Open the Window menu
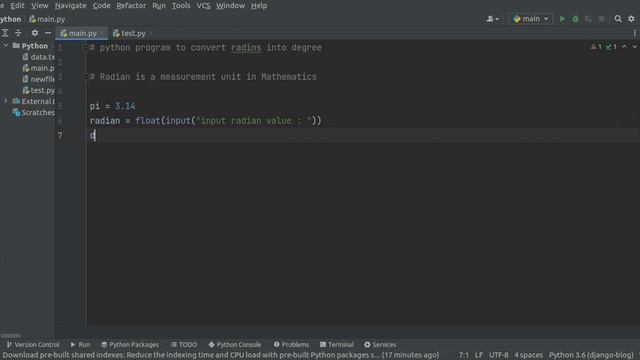This screenshot has width=640, height=360. (x=231, y=6)
